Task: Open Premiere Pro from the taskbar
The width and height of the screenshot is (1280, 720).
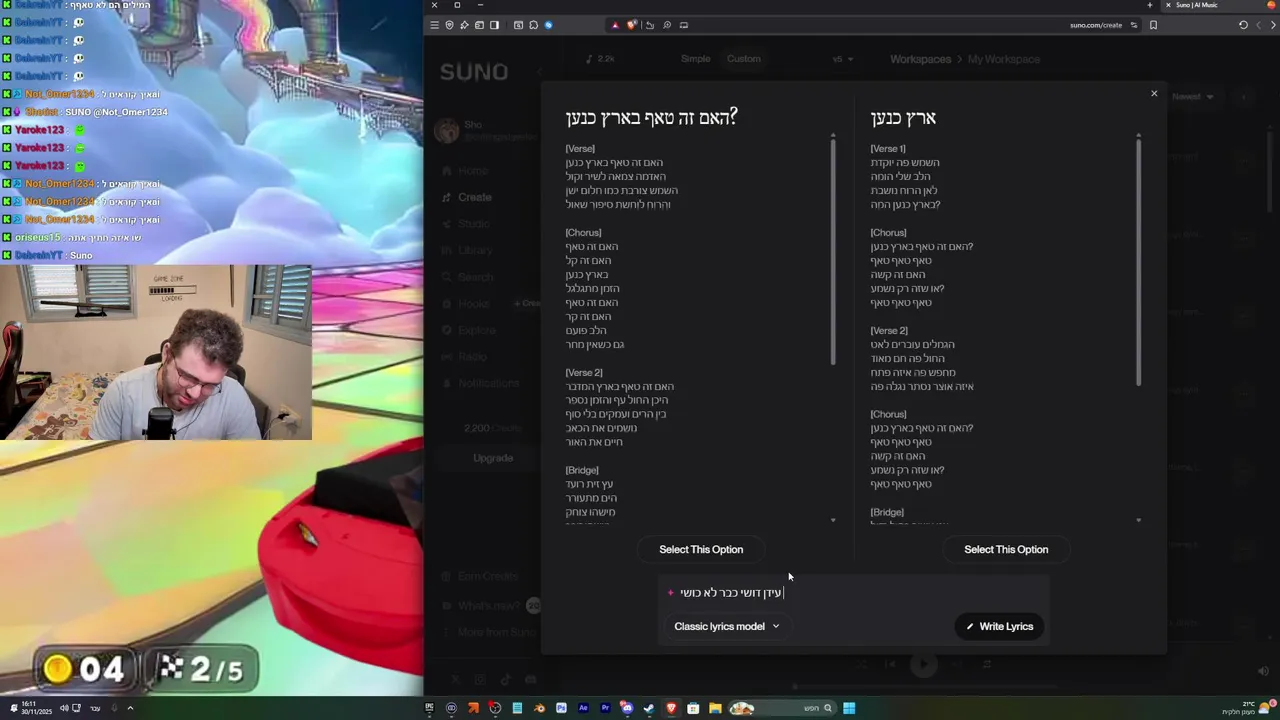Action: pos(605,708)
